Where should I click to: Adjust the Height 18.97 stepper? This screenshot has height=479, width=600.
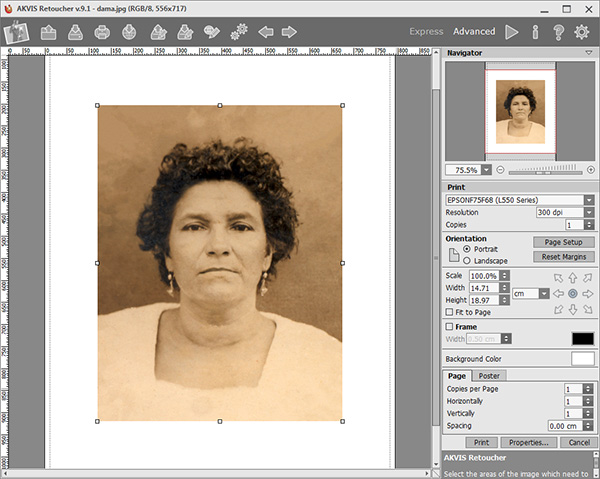pyautogui.click(x=505, y=300)
